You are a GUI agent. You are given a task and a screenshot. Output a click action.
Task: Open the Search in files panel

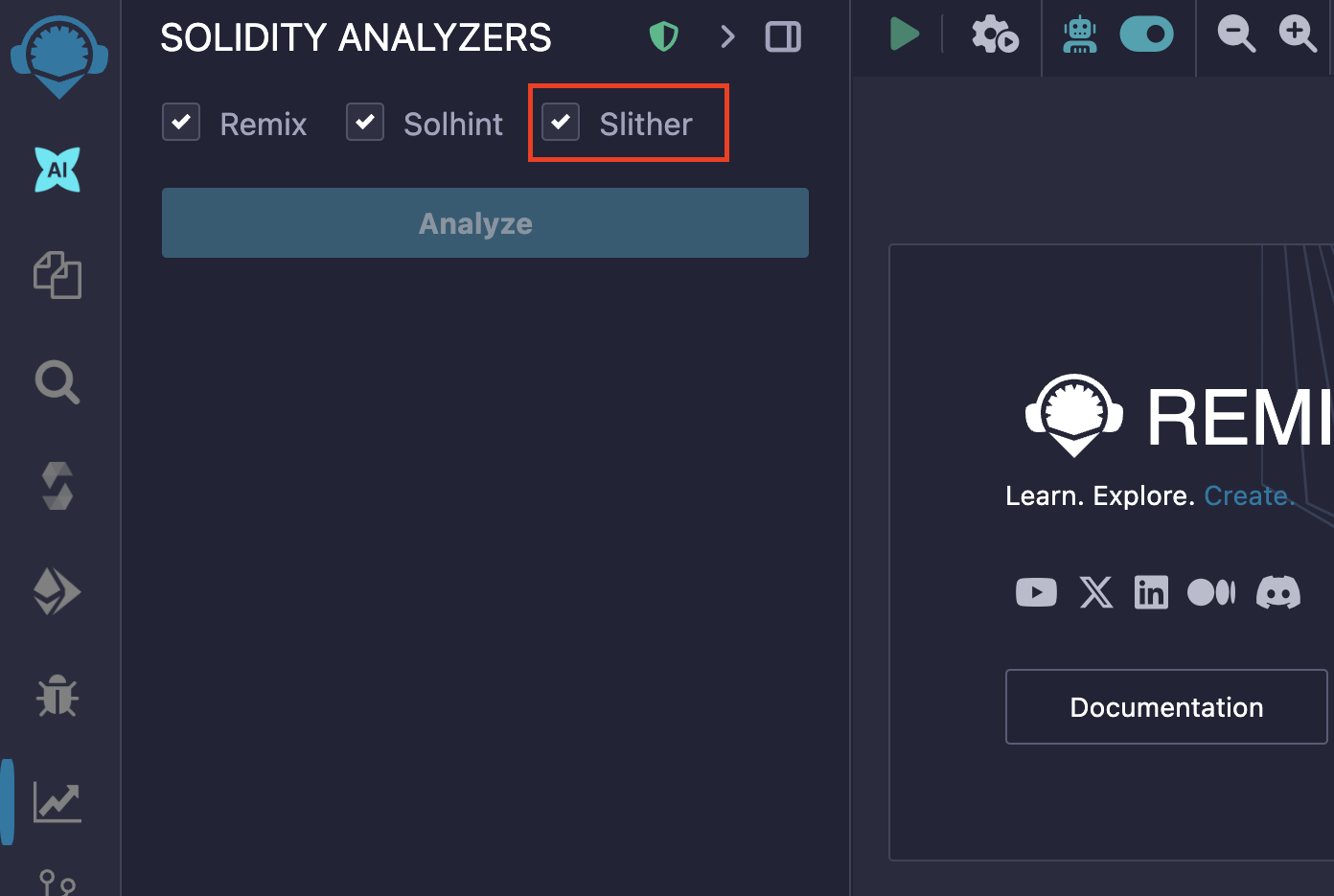click(57, 381)
